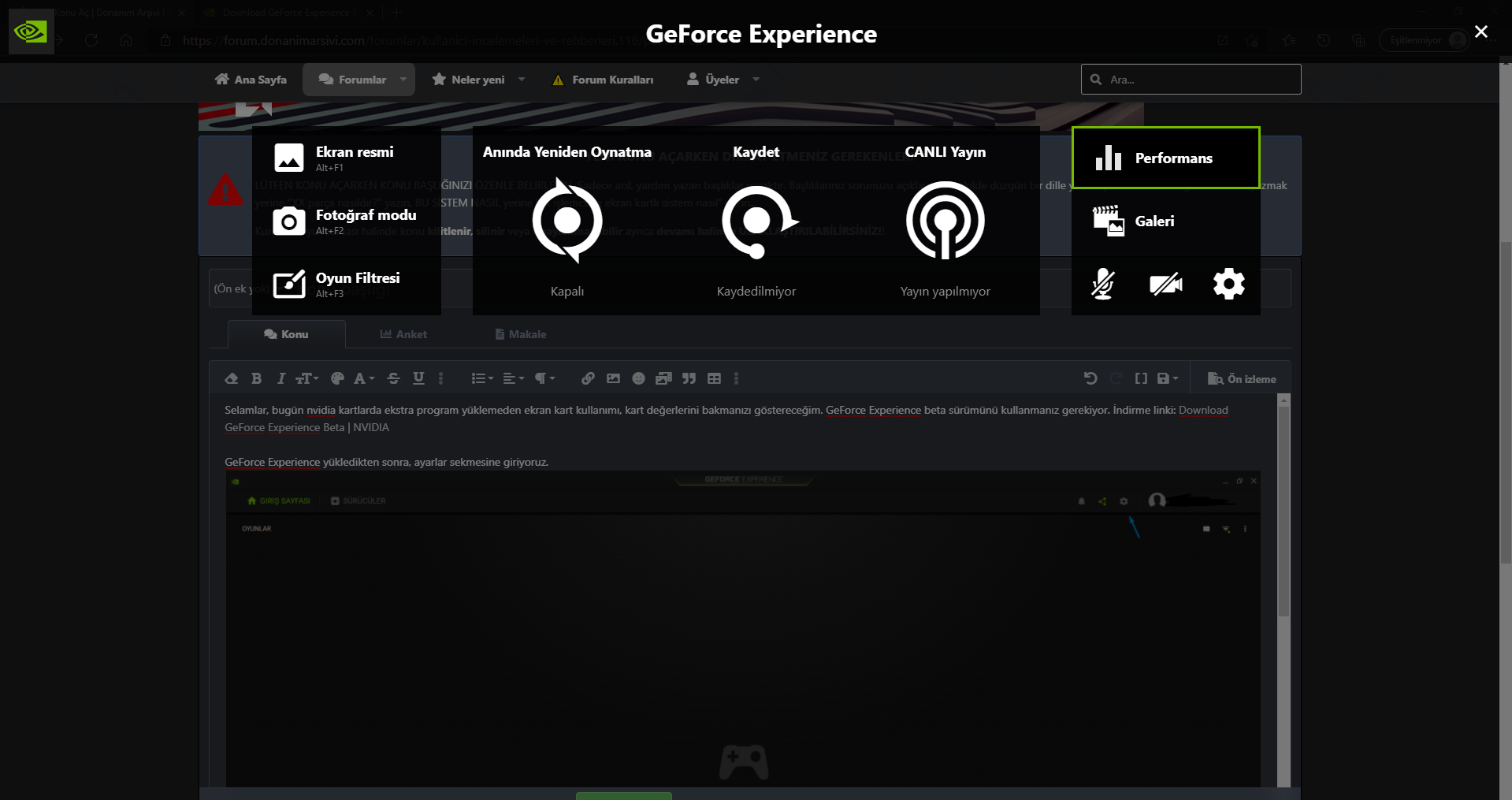Click the undo icon in the editor

click(x=1090, y=378)
